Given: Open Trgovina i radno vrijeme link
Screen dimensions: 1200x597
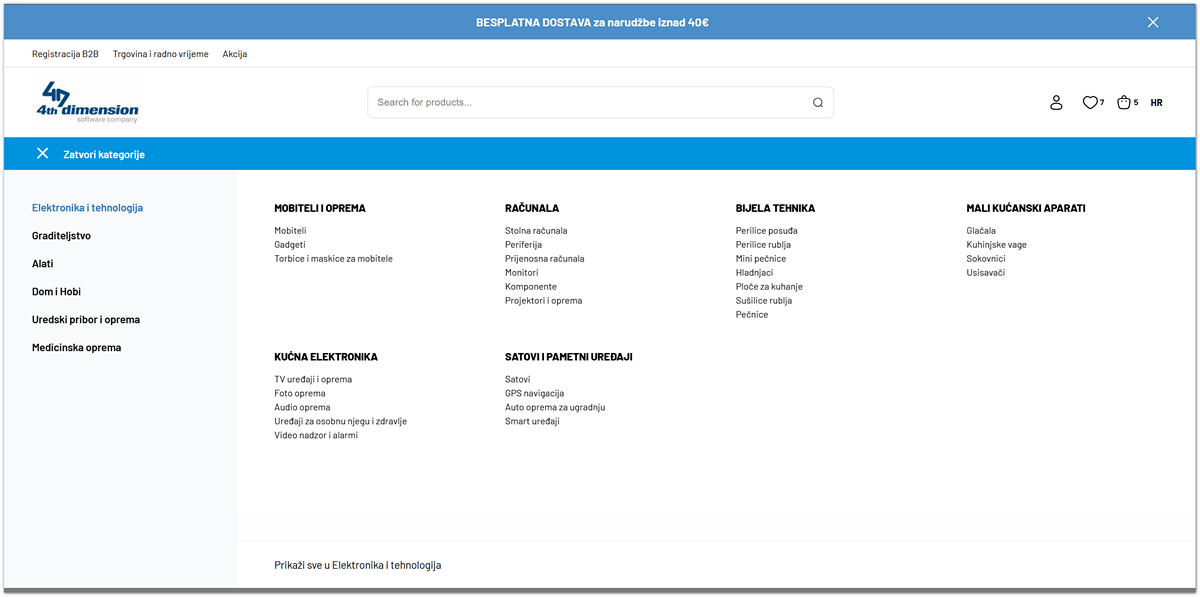Looking at the screenshot, I should click(x=160, y=54).
